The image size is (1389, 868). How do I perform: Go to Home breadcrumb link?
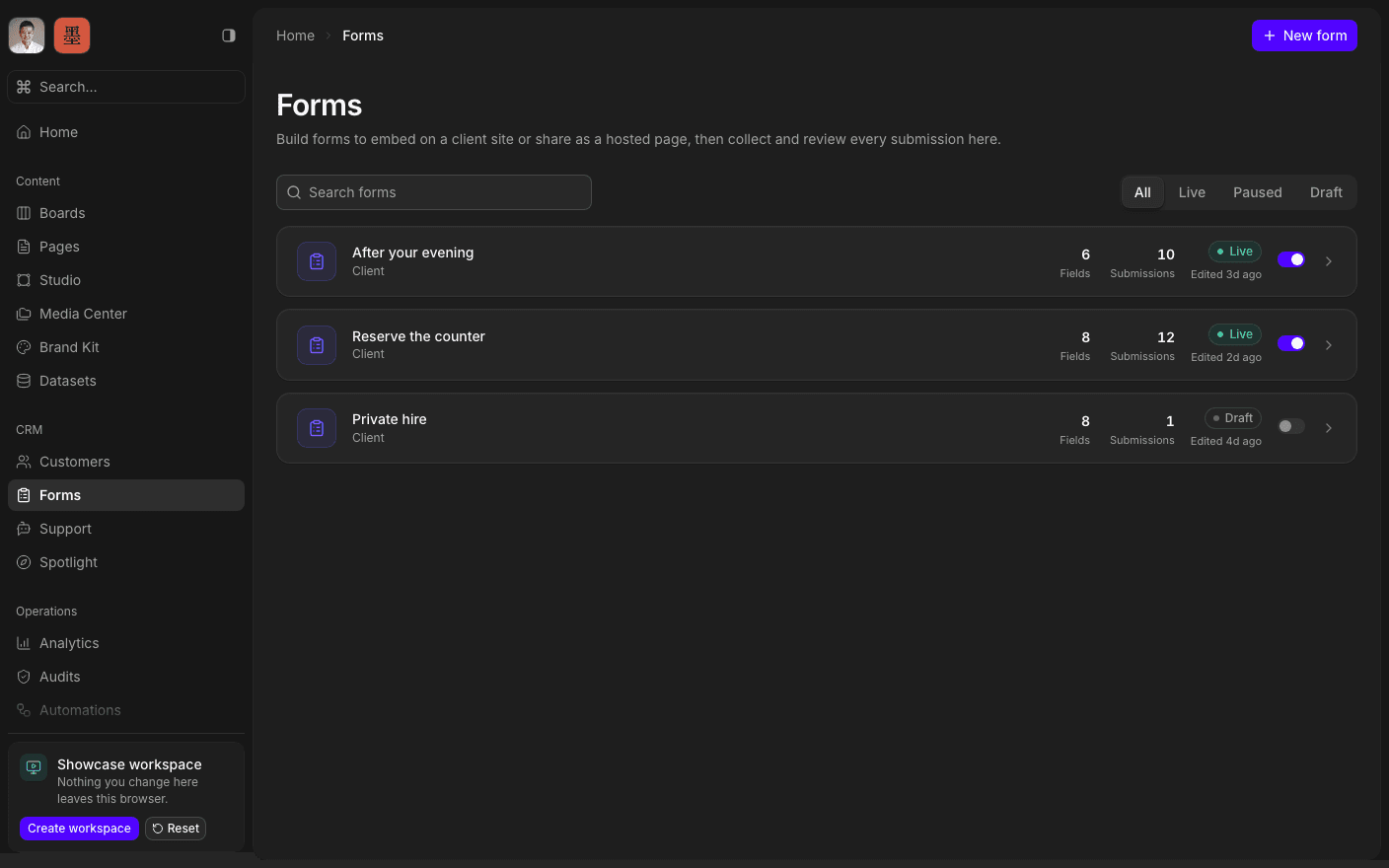tap(295, 36)
